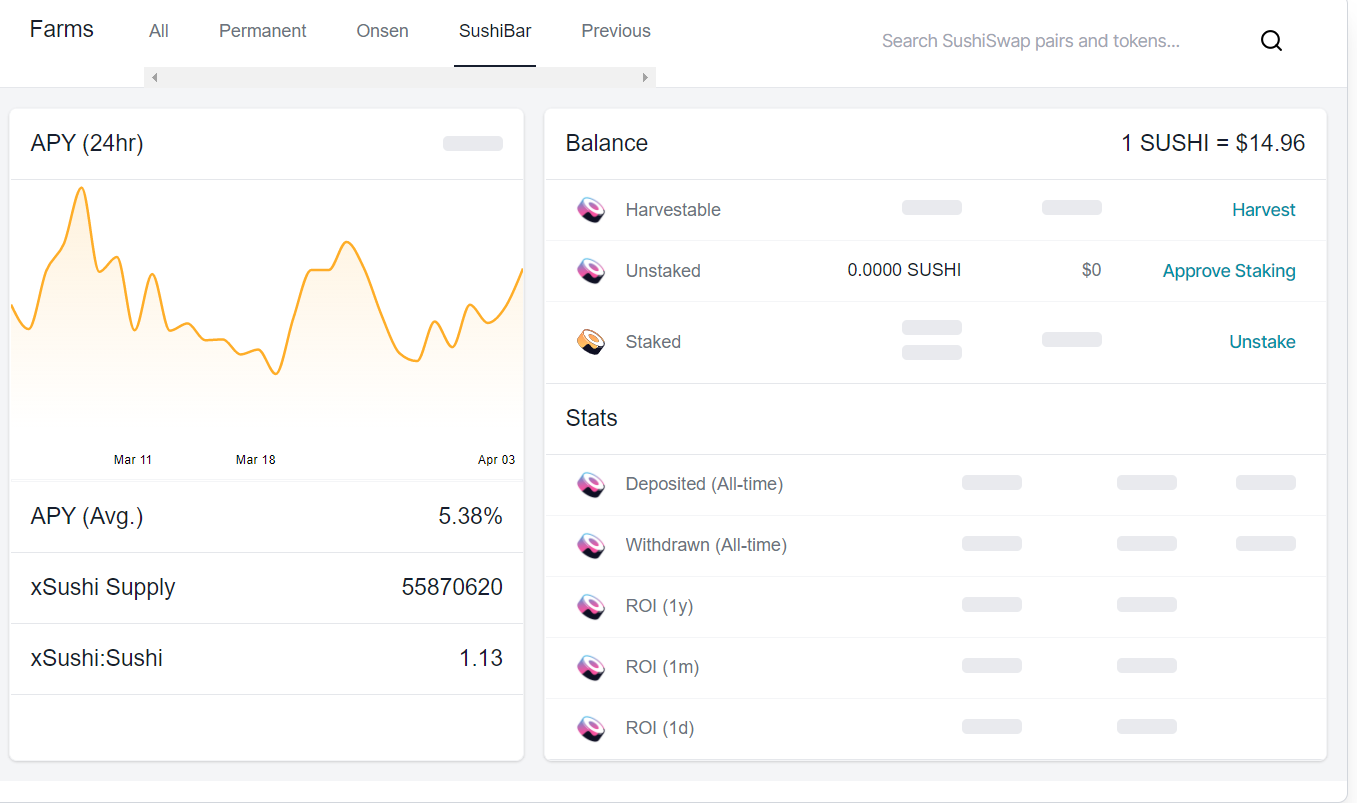Click the sushi icon beside Harvestable
This screenshot has width=1357, height=803.
coord(591,210)
